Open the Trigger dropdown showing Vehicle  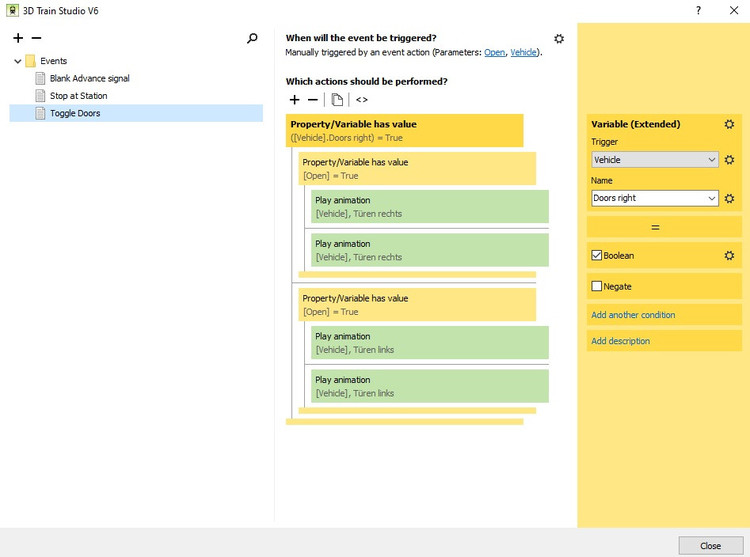pos(654,160)
